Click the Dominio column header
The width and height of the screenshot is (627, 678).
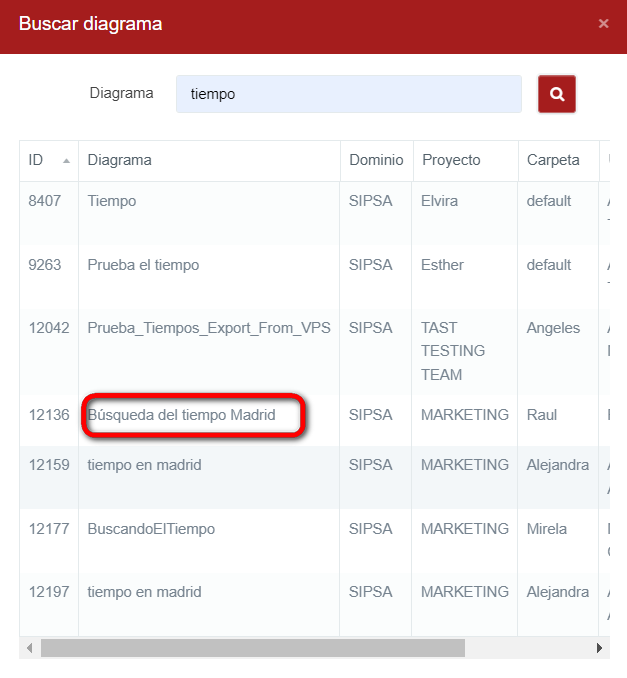click(376, 160)
